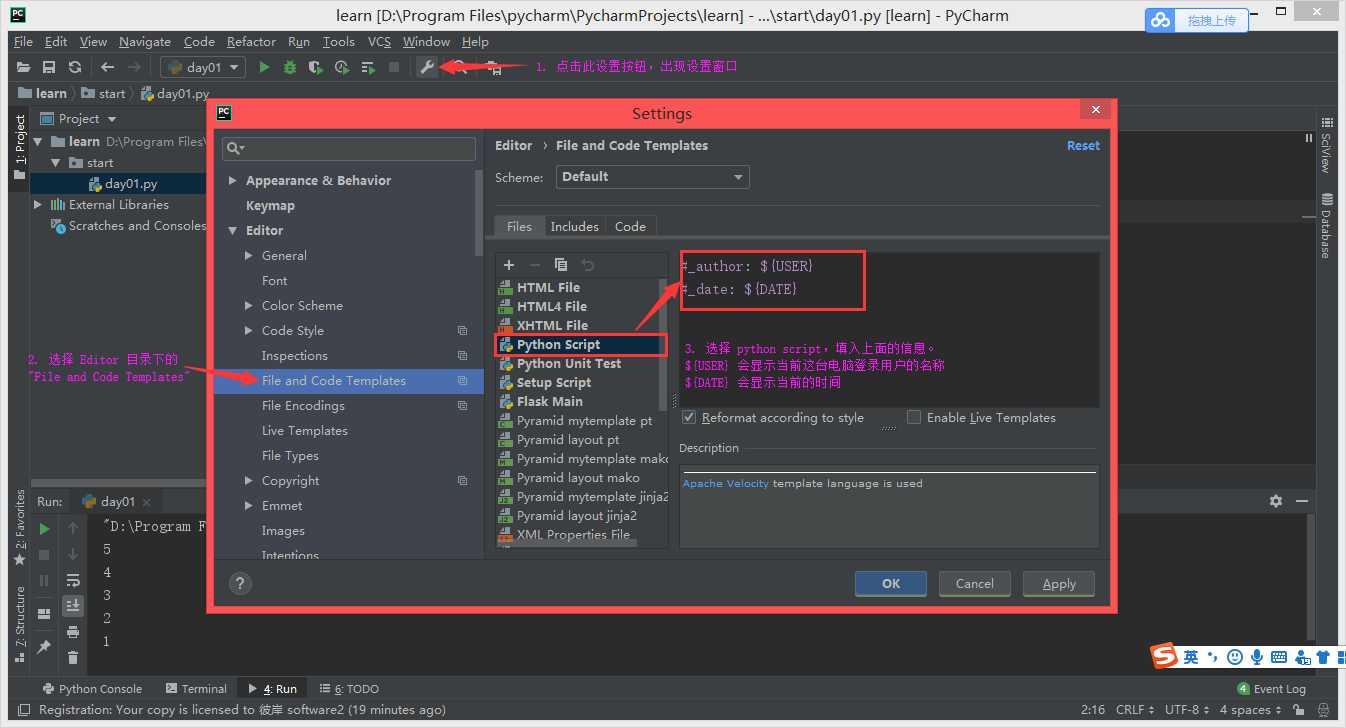Remove template with the minus icon
Image resolution: width=1346 pixels, height=728 pixels.
tap(535, 265)
